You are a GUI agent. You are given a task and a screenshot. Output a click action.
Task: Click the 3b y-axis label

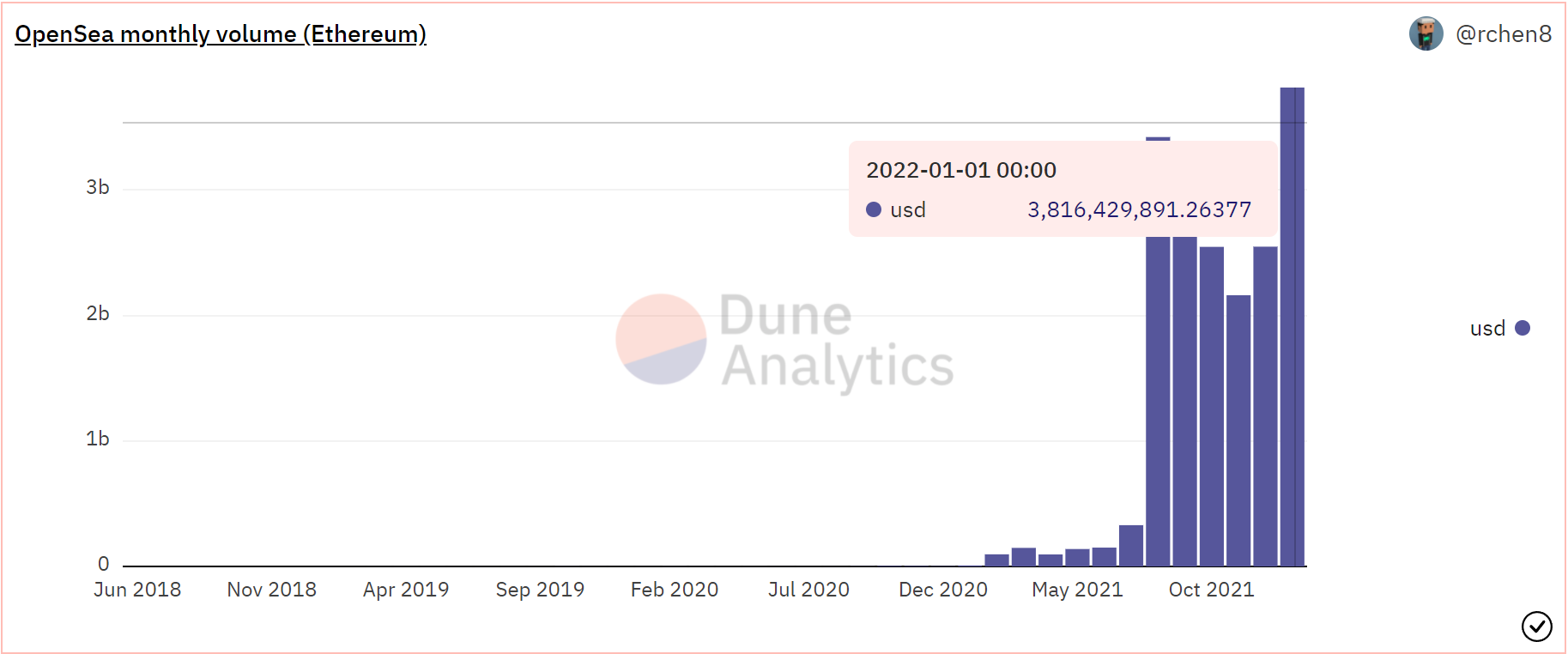pyautogui.click(x=98, y=187)
